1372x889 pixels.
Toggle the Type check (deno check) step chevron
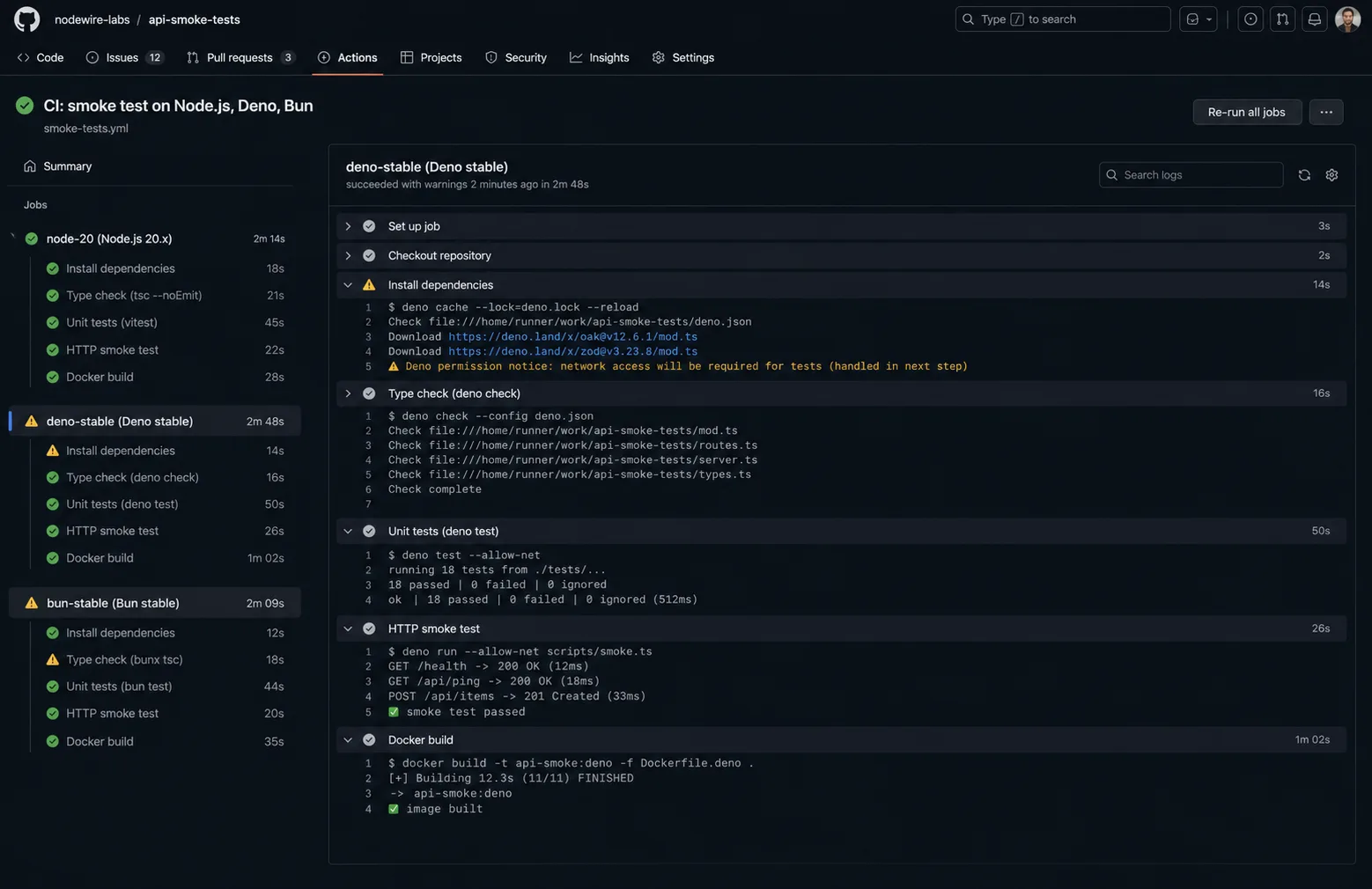pyautogui.click(x=348, y=393)
